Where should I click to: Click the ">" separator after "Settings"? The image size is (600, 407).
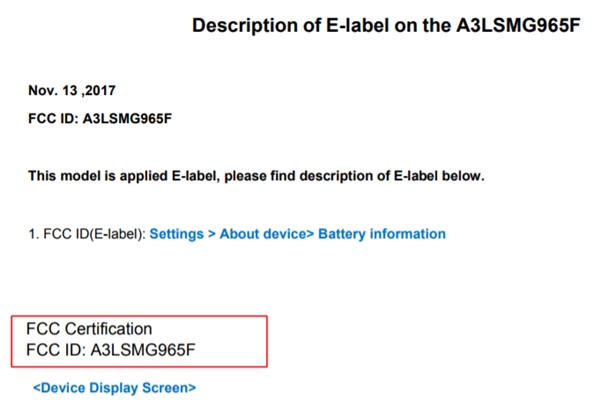click(212, 234)
